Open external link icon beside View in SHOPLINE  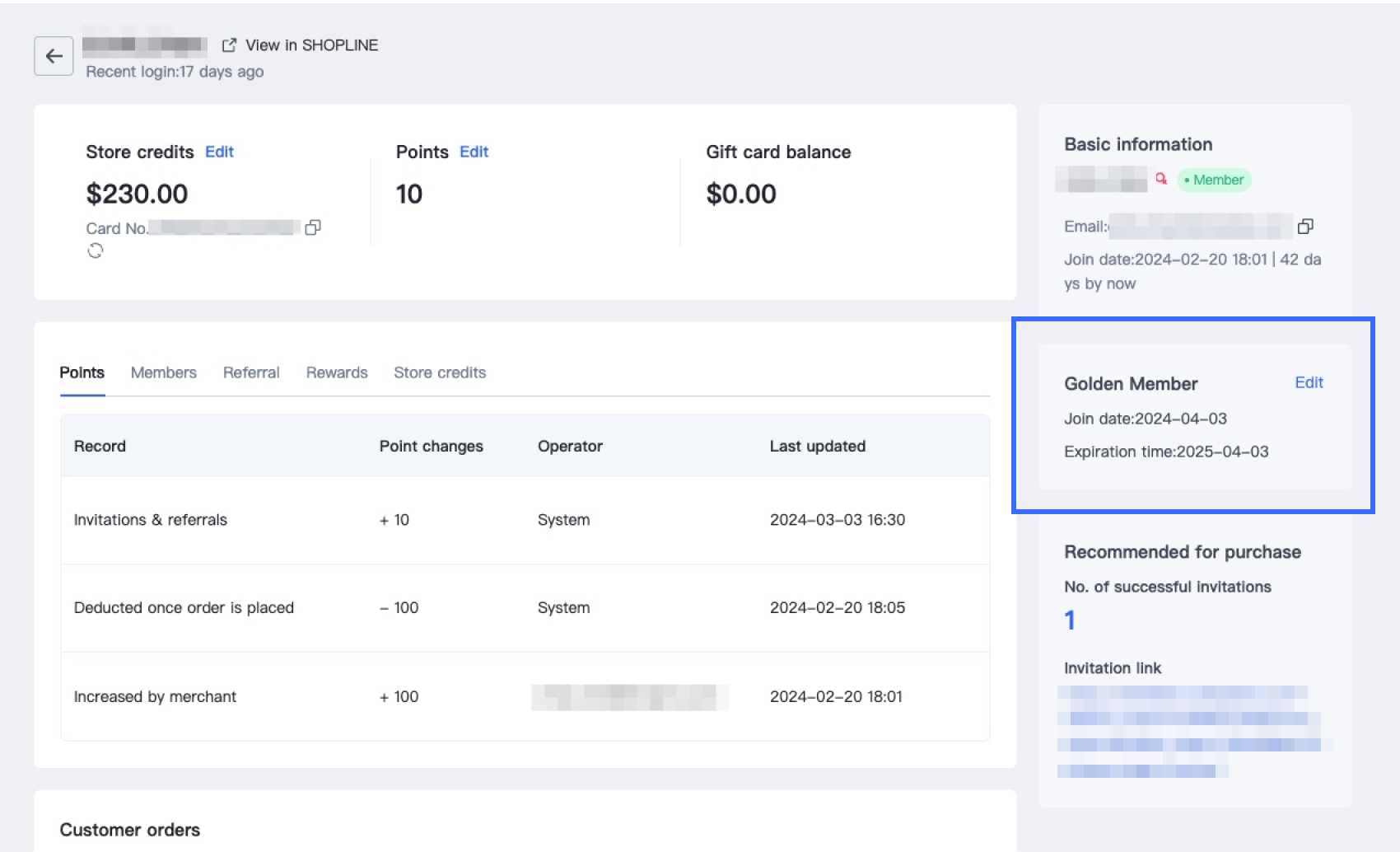point(229,45)
